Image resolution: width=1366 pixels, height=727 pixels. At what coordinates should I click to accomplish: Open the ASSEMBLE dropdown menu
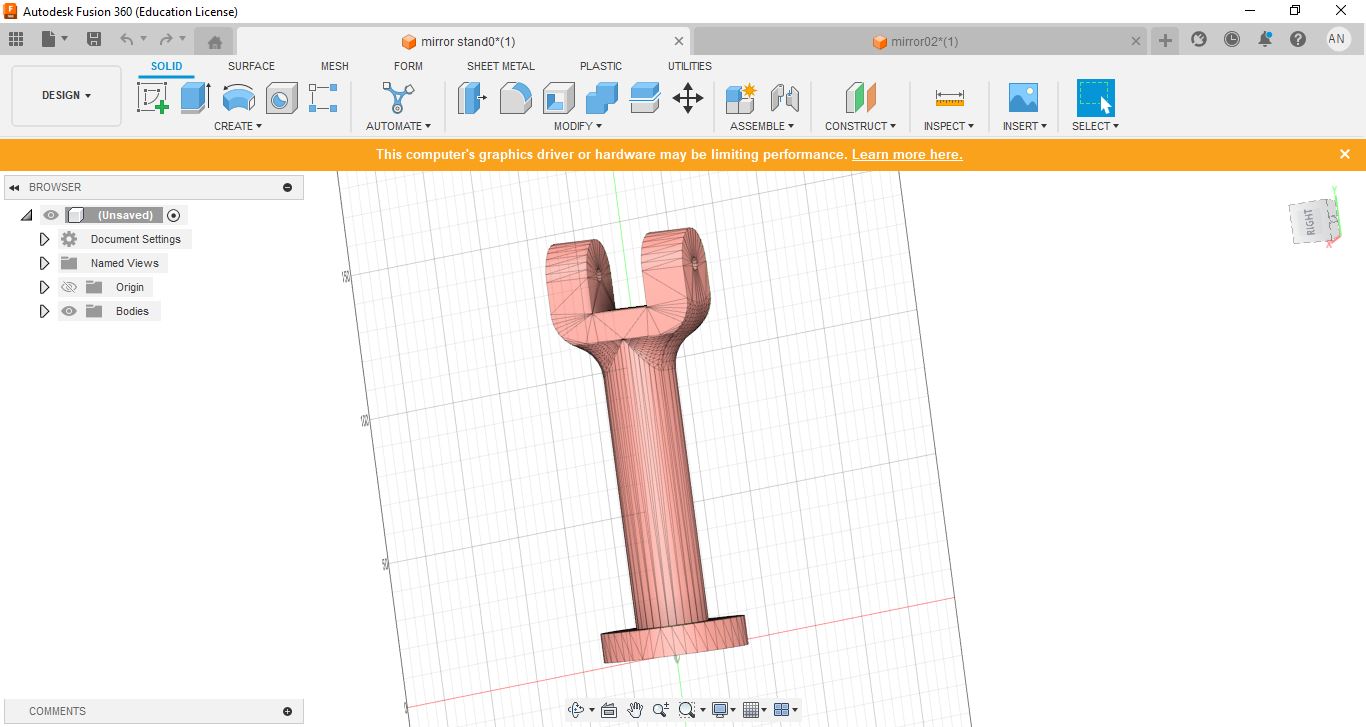[762, 126]
